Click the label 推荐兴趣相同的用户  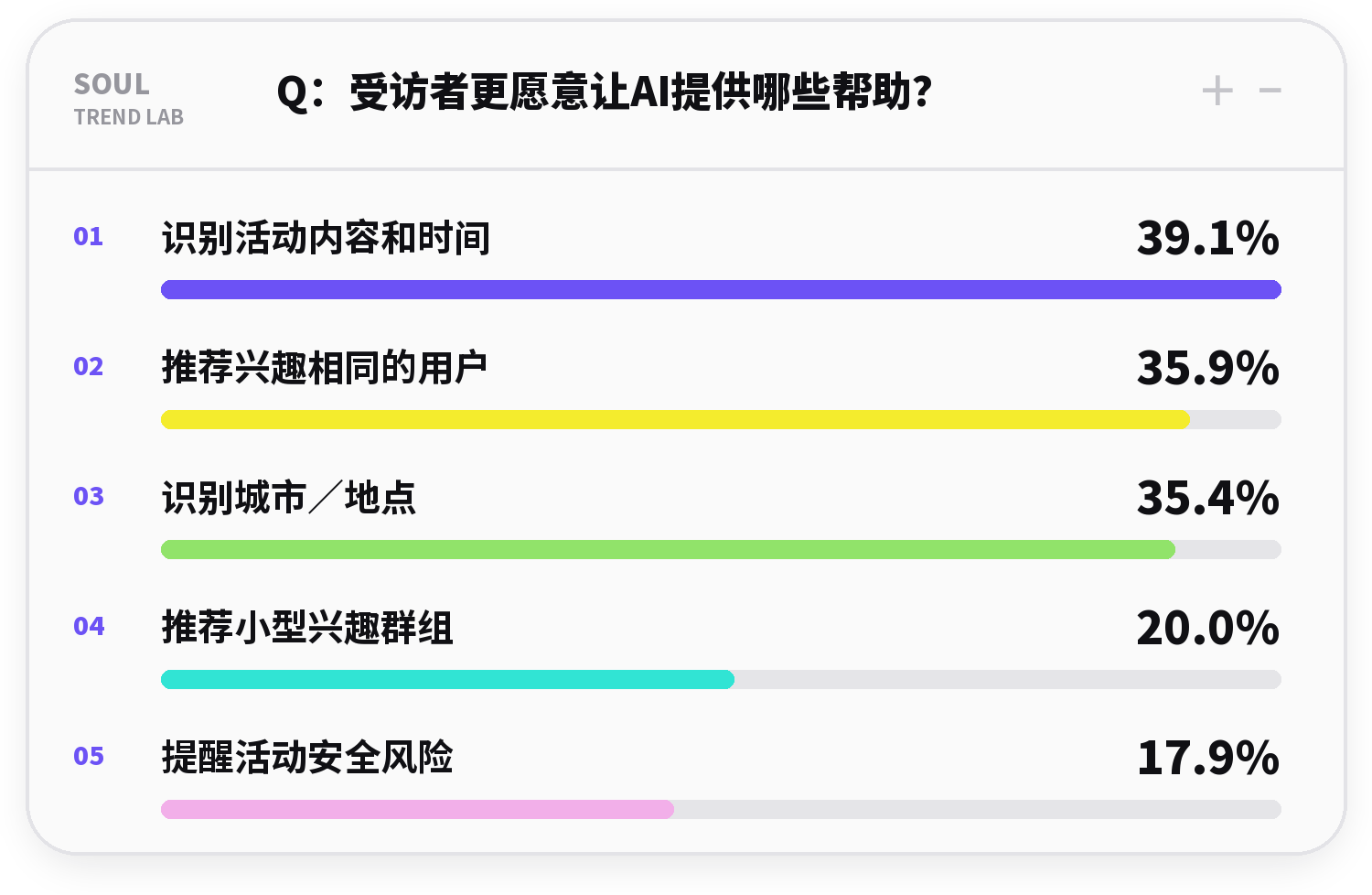coord(325,368)
